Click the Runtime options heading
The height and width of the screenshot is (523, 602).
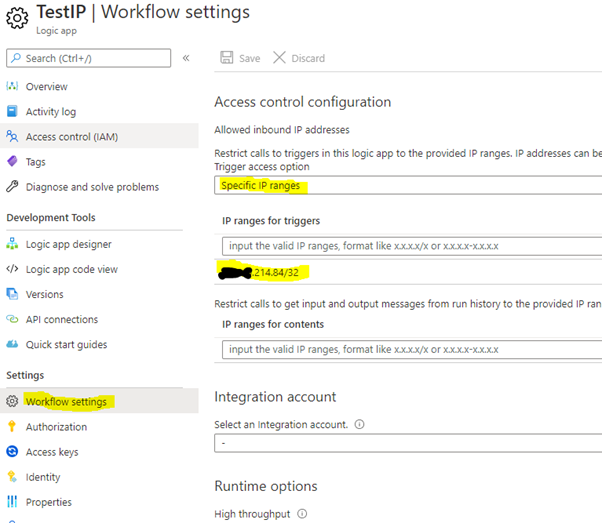pyautogui.click(x=266, y=486)
